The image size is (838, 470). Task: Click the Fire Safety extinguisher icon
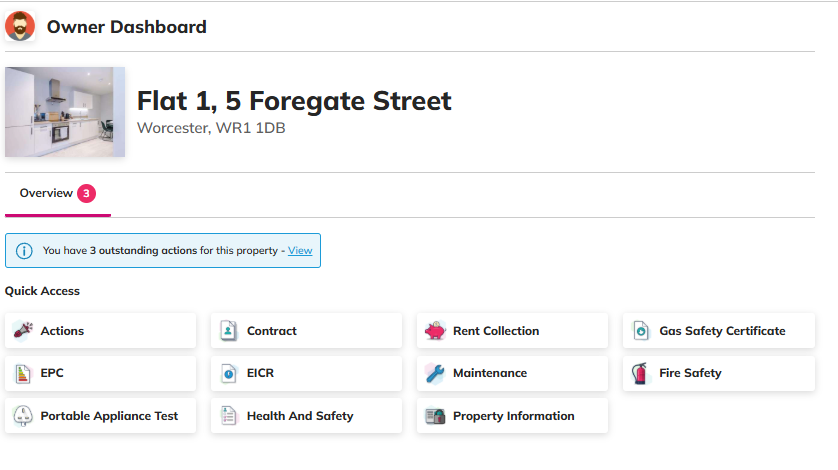(x=641, y=374)
